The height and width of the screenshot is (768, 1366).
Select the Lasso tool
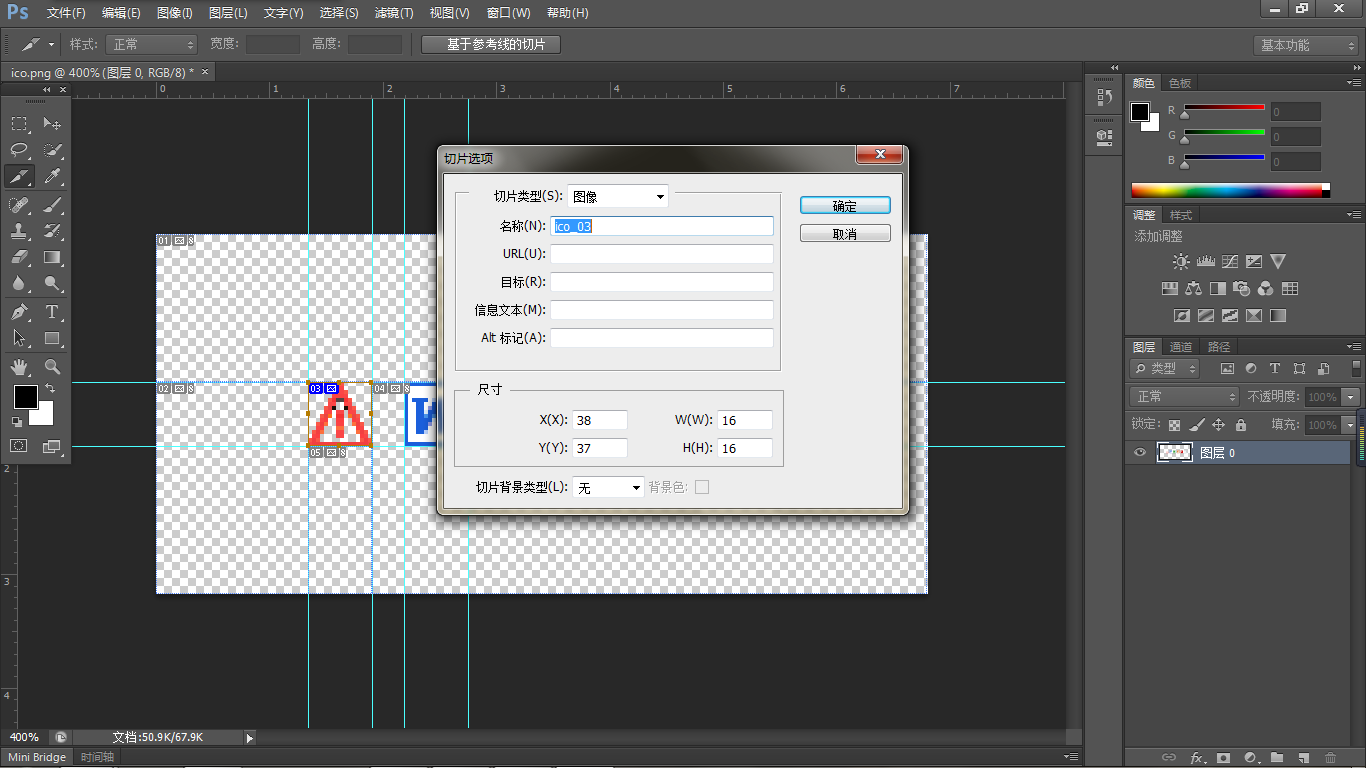pyautogui.click(x=19, y=150)
